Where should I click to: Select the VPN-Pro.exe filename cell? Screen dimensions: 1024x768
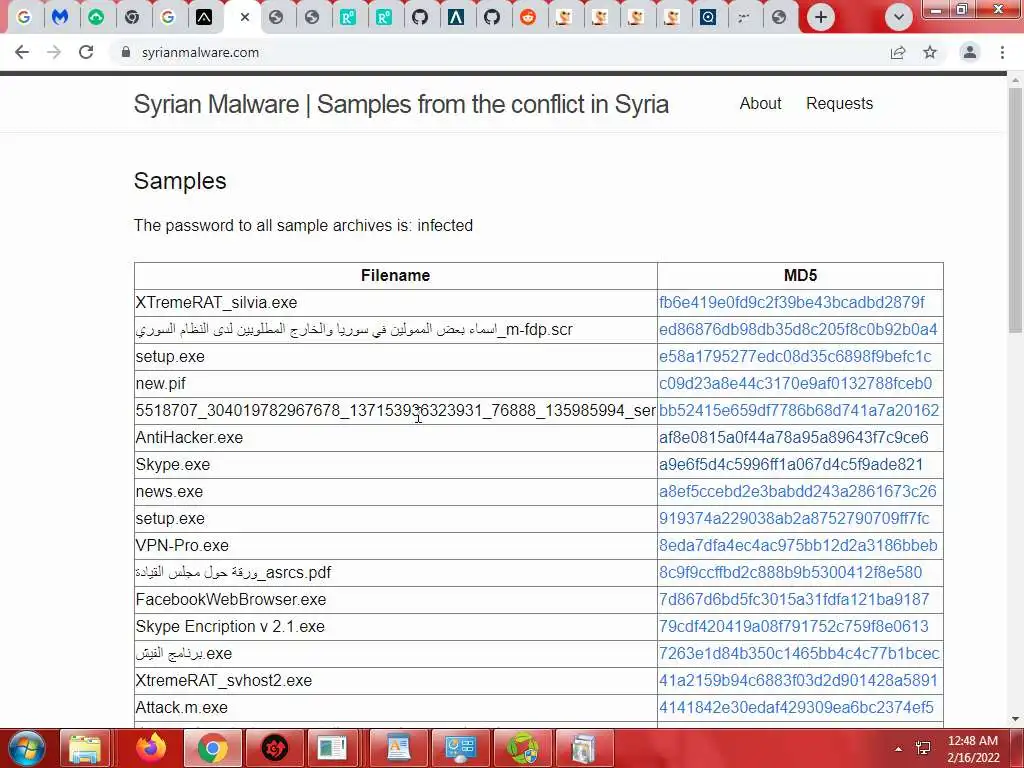click(x=396, y=545)
